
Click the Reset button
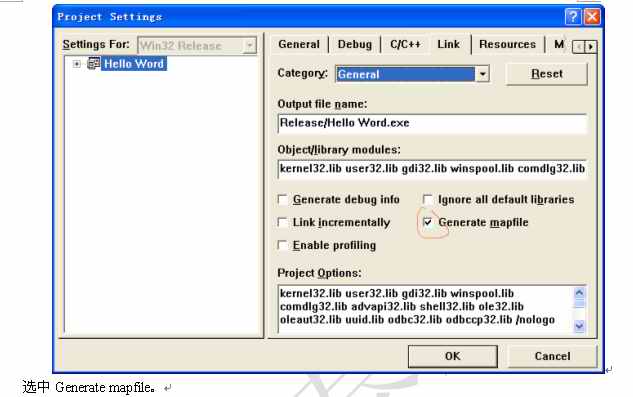click(x=547, y=74)
